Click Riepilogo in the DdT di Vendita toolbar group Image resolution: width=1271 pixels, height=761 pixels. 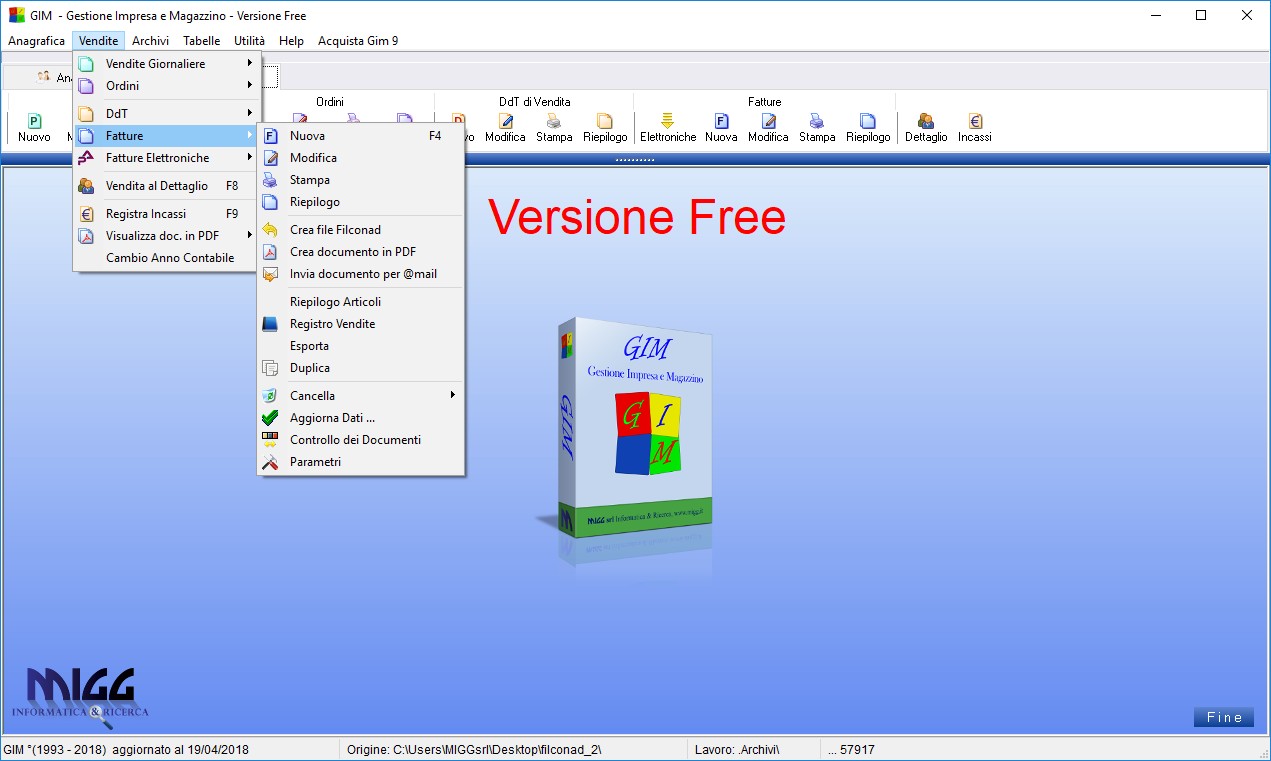605,128
